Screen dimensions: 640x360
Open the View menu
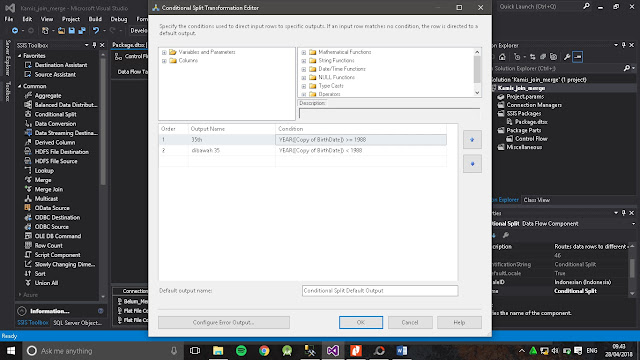[47, 19]
